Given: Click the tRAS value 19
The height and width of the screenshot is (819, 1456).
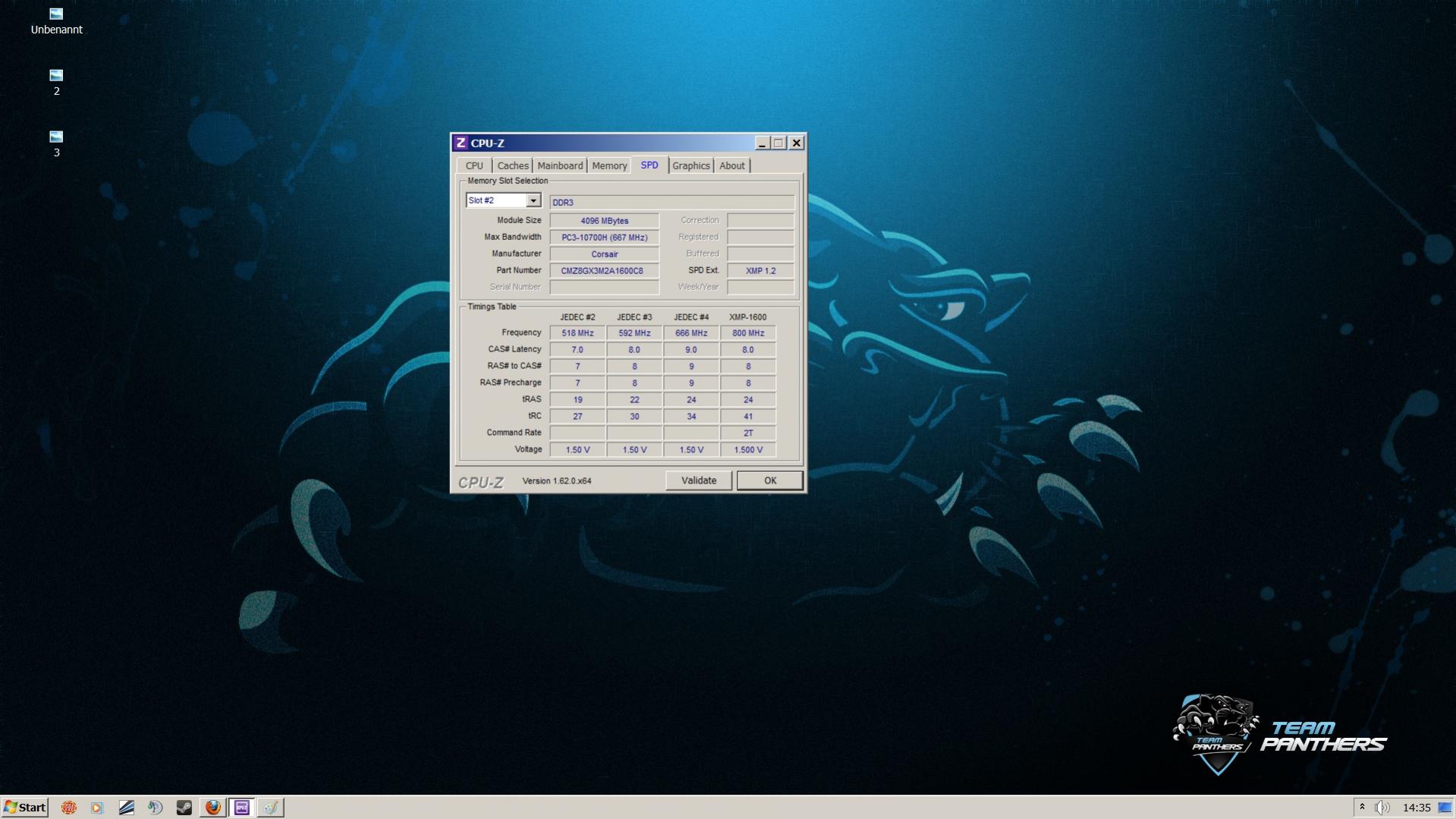Looking at the screenshot, I should pyautogui.click(x=577, y=400).
